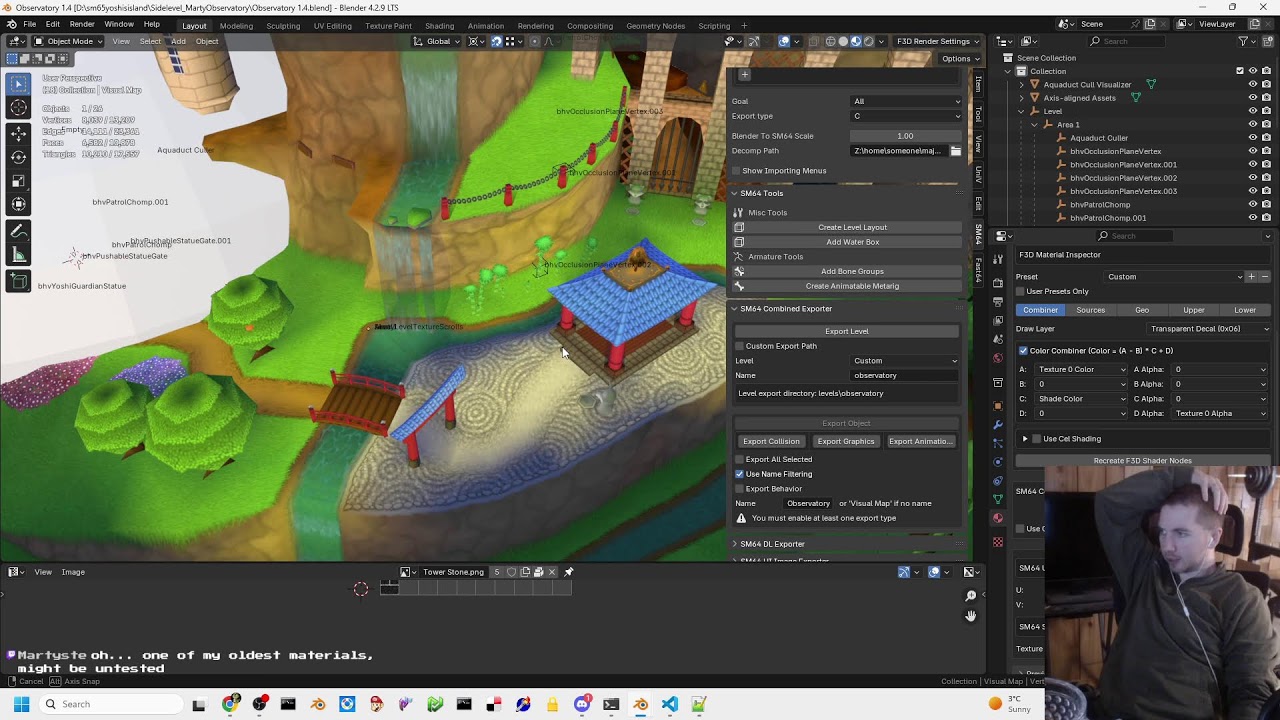Toggle User Presets Only checkbox

[x=1020, y=292]
